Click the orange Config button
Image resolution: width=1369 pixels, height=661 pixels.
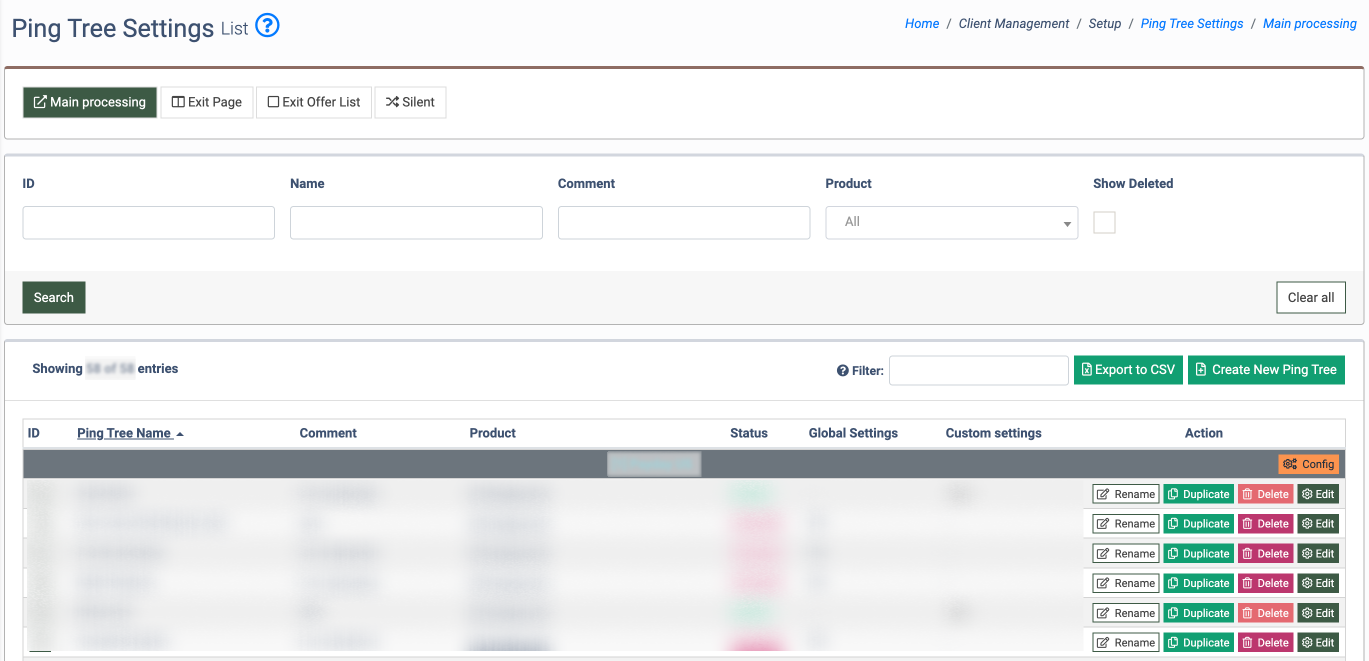coord(1308,464)
